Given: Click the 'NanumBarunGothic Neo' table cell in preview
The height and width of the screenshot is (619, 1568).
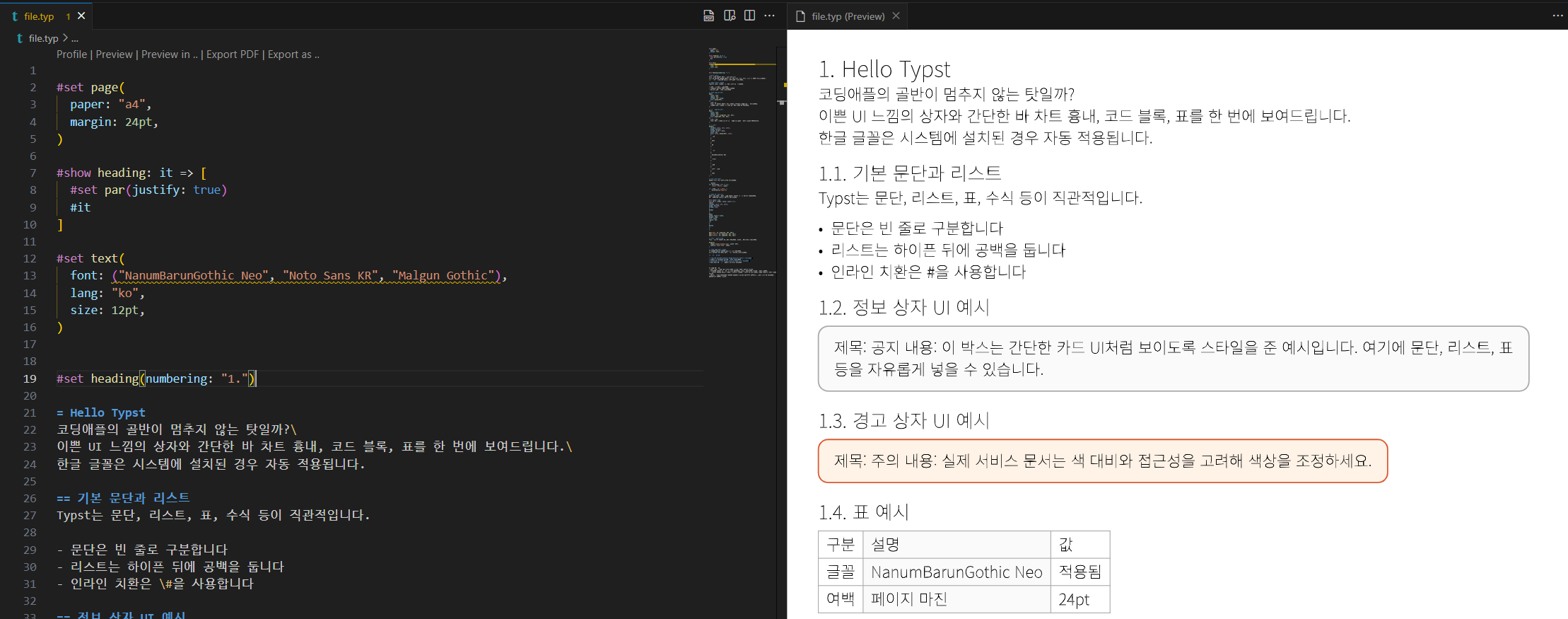Looking at the screenshot, I should coord(956,572).
